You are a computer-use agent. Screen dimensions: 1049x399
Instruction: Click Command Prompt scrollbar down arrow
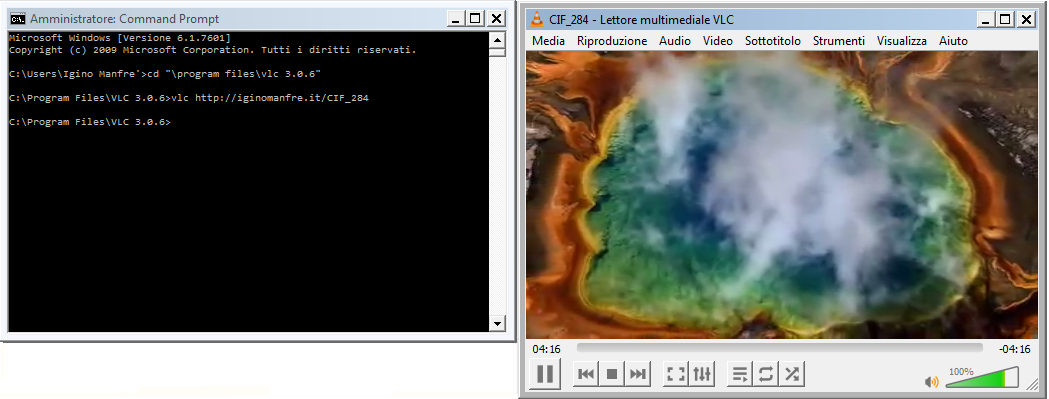497,324
